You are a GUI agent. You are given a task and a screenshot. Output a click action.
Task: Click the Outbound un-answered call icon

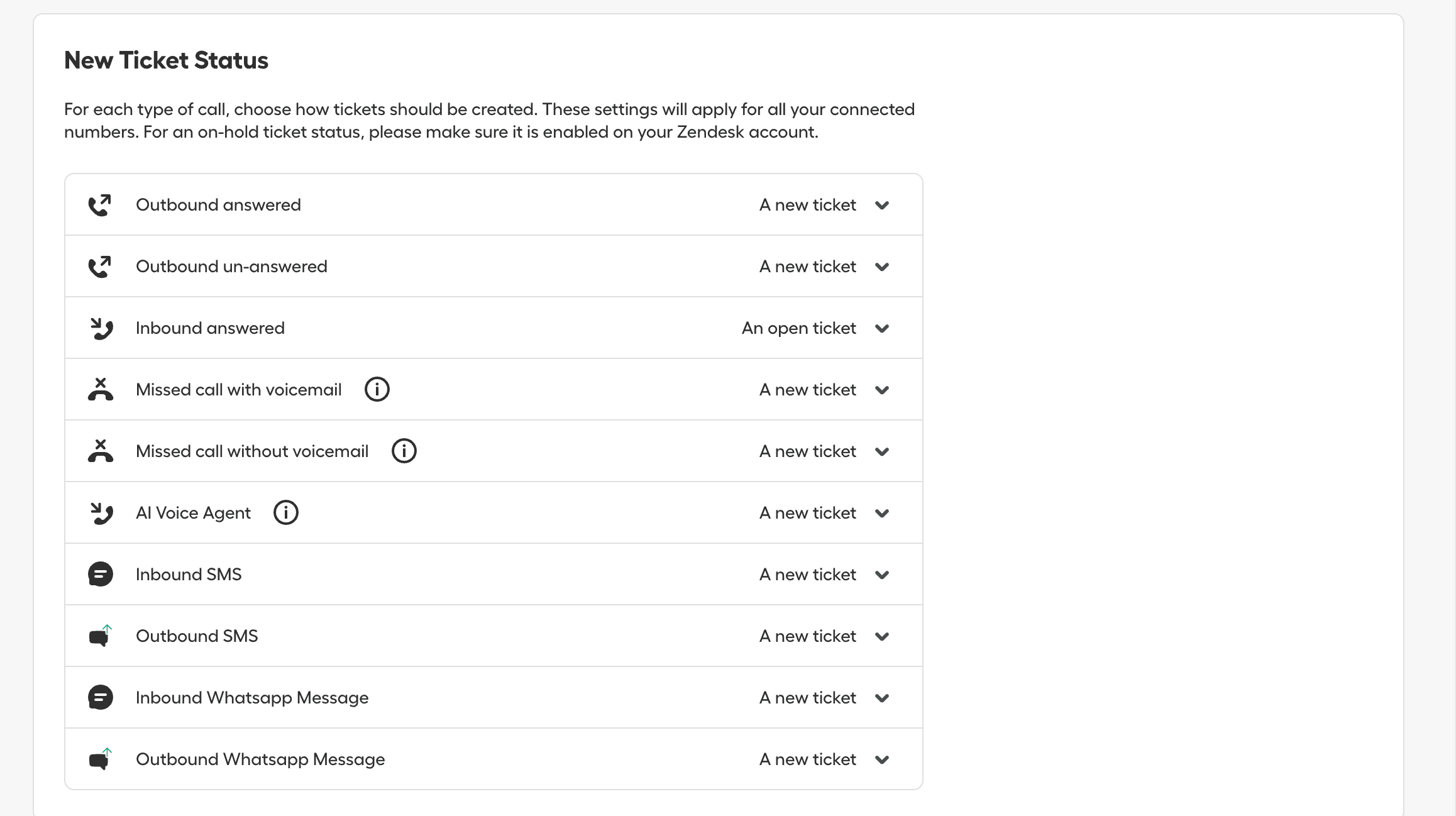point(101,266)
